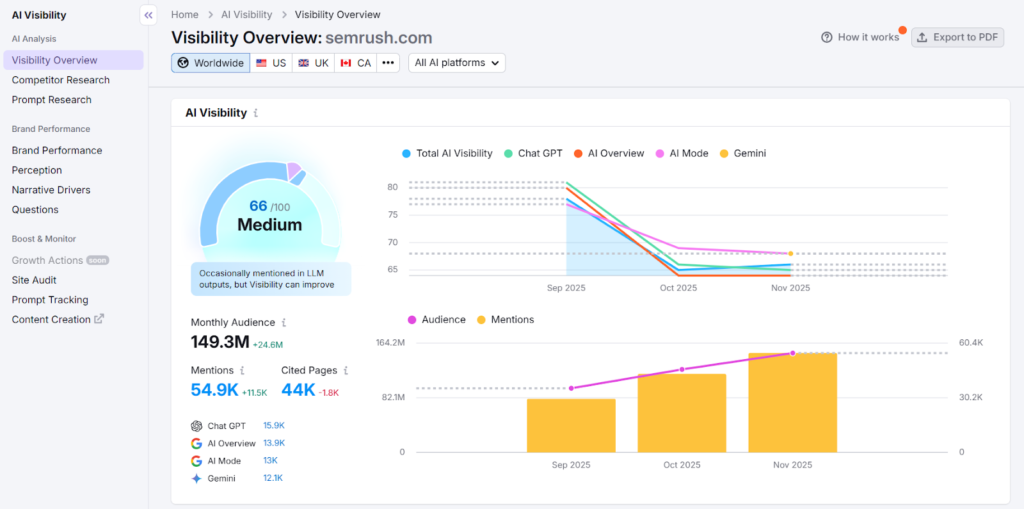Click info icon next to AI Visibility title
The image size is (1024, 509).
point(256,114)
